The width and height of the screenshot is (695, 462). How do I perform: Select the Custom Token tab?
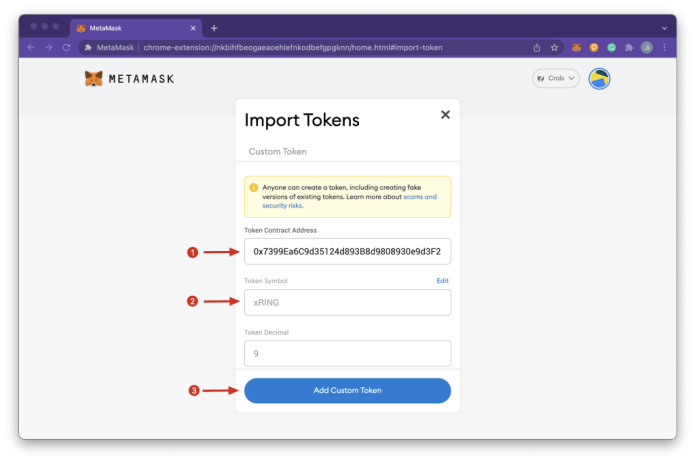tap(277, 152)
